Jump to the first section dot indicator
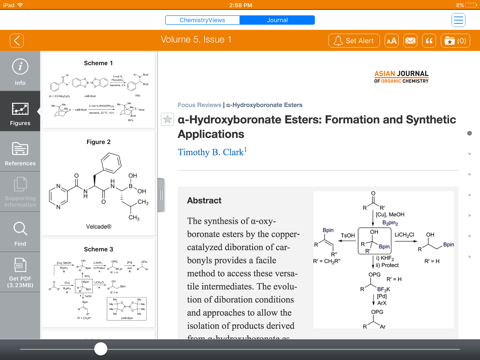480x360 pixels. pos(469,133)
